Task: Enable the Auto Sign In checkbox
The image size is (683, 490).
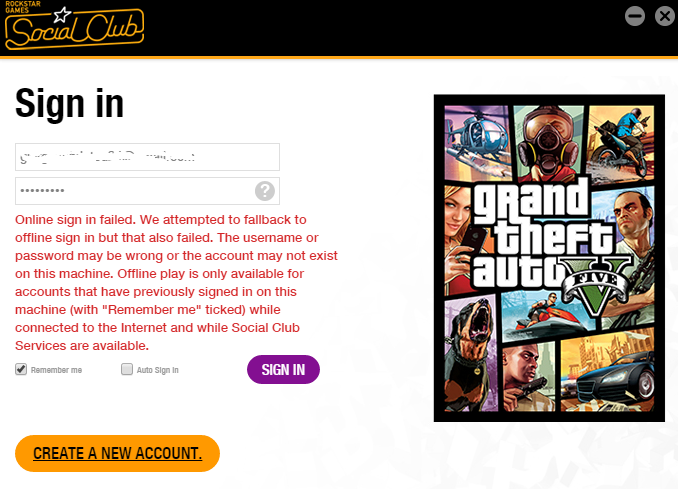Action: tap(127, 369)
